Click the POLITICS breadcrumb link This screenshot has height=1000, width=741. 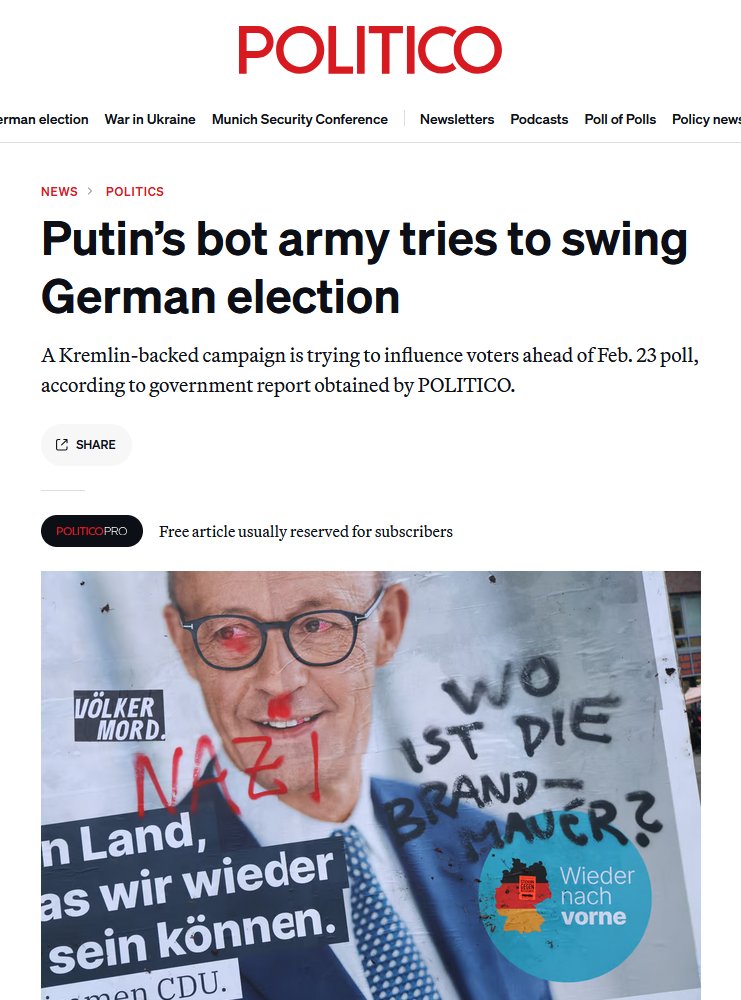click(x=135, y=191)
